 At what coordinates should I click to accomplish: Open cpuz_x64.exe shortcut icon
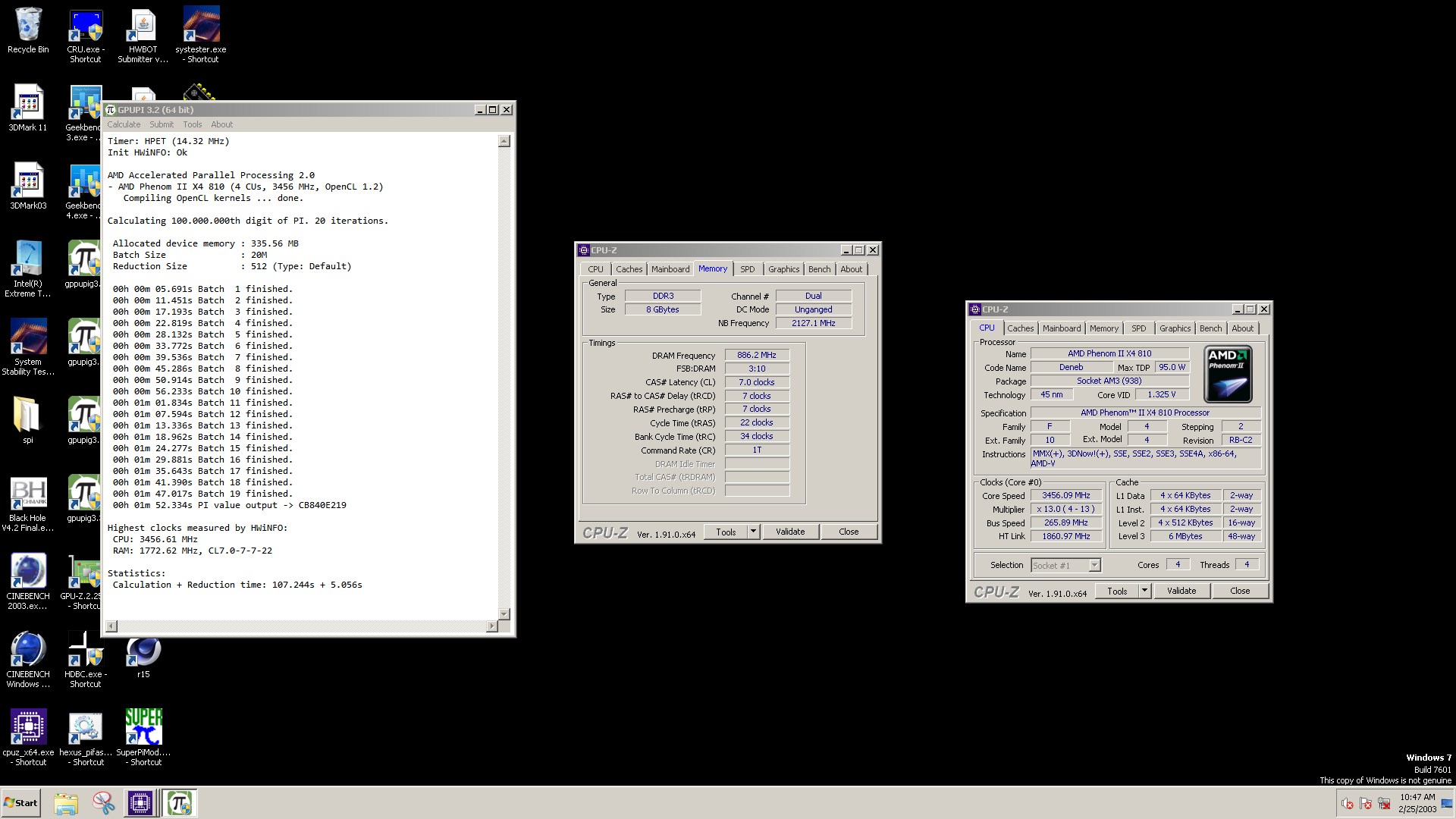[28, 738]
